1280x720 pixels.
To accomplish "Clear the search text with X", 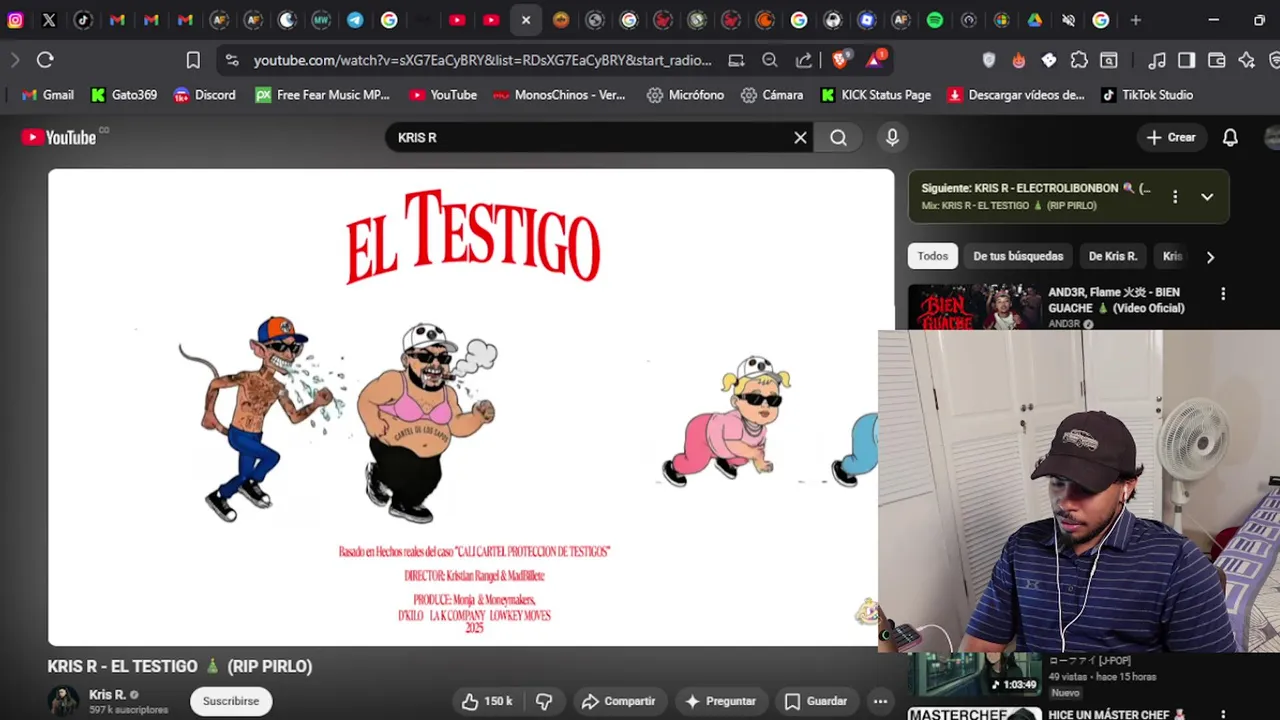I will tap(800, 137).
